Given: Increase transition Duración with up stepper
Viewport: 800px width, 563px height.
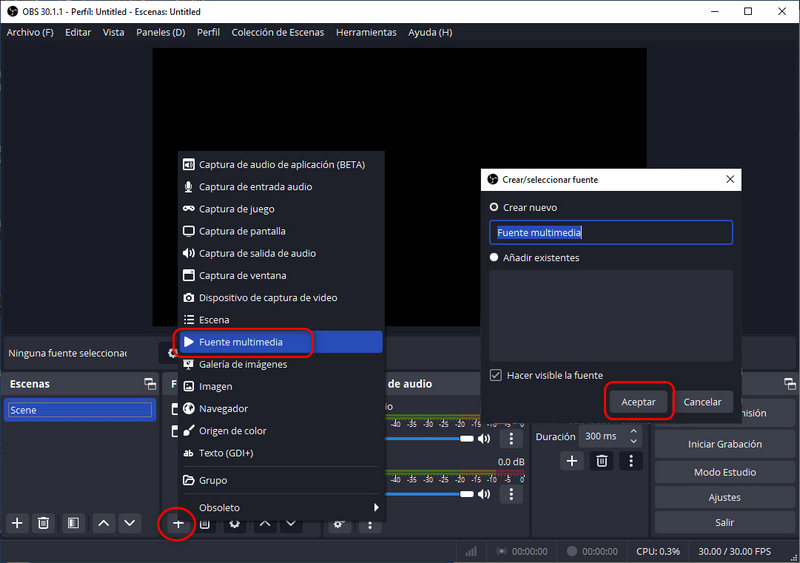Looking at the screenshot, I should click(x=634, y=432).
